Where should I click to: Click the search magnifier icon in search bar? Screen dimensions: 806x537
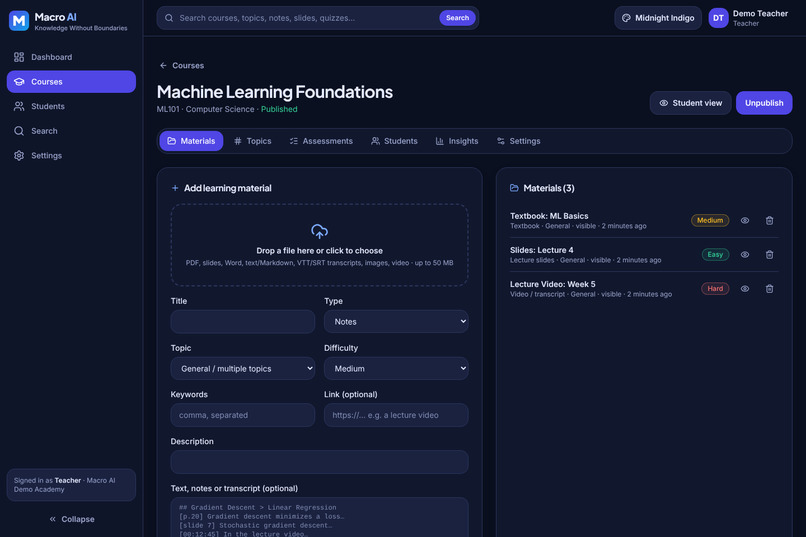tap(169, 18)
